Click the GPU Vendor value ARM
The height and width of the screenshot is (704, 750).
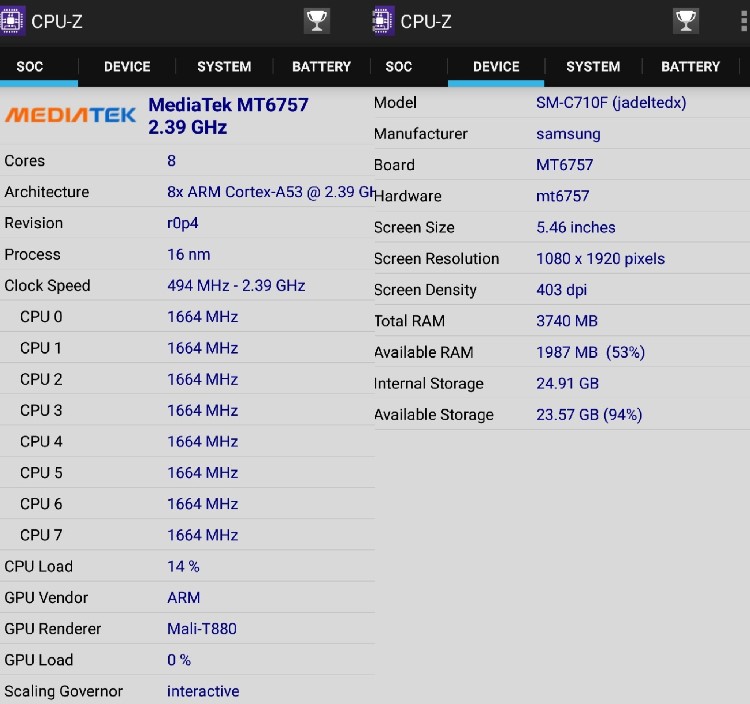[184, 597]
